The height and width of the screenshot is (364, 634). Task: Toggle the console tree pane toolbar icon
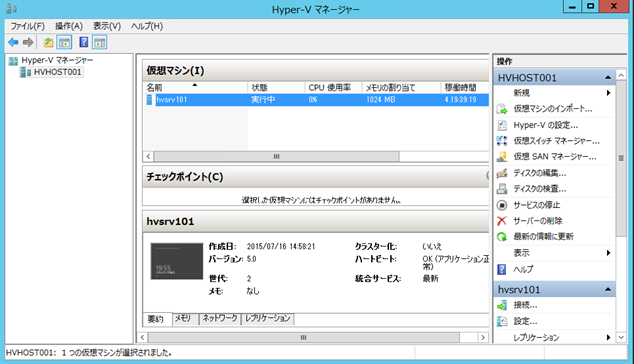(64, 42)
